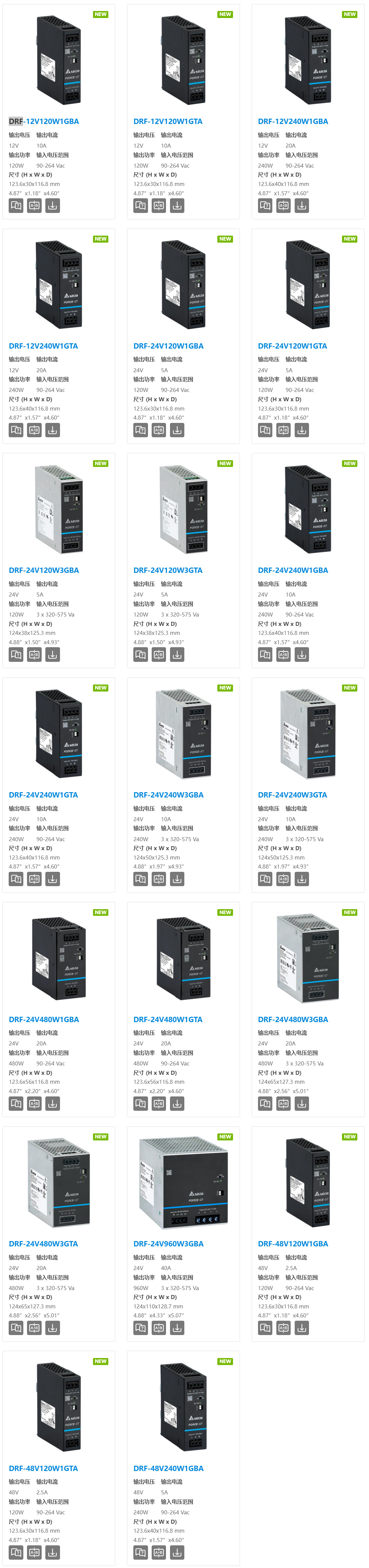
Task: Click compare icon for DRF-24V480W3GBA
Action: [283, 1103]
